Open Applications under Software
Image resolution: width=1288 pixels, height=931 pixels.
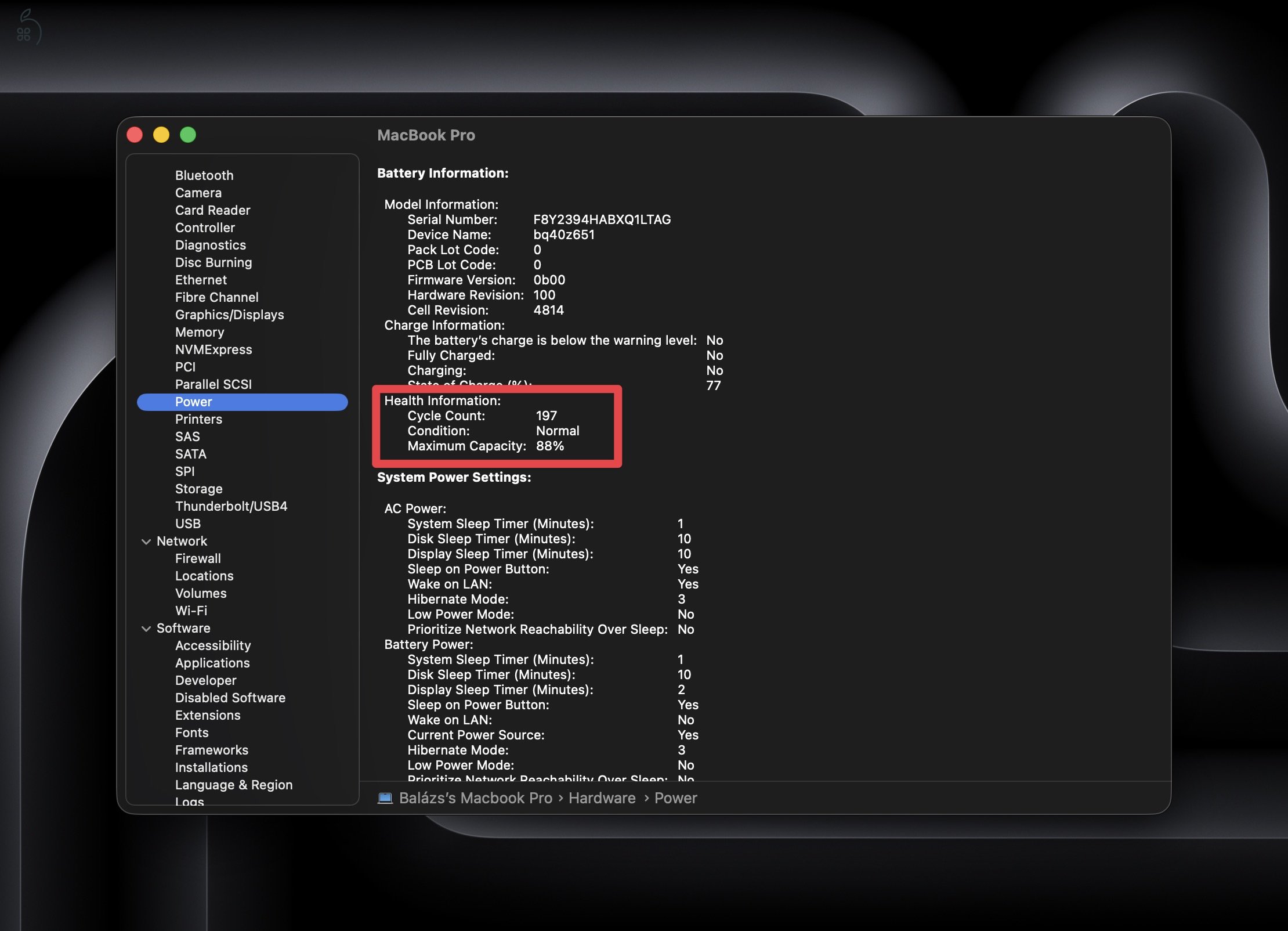212,663
